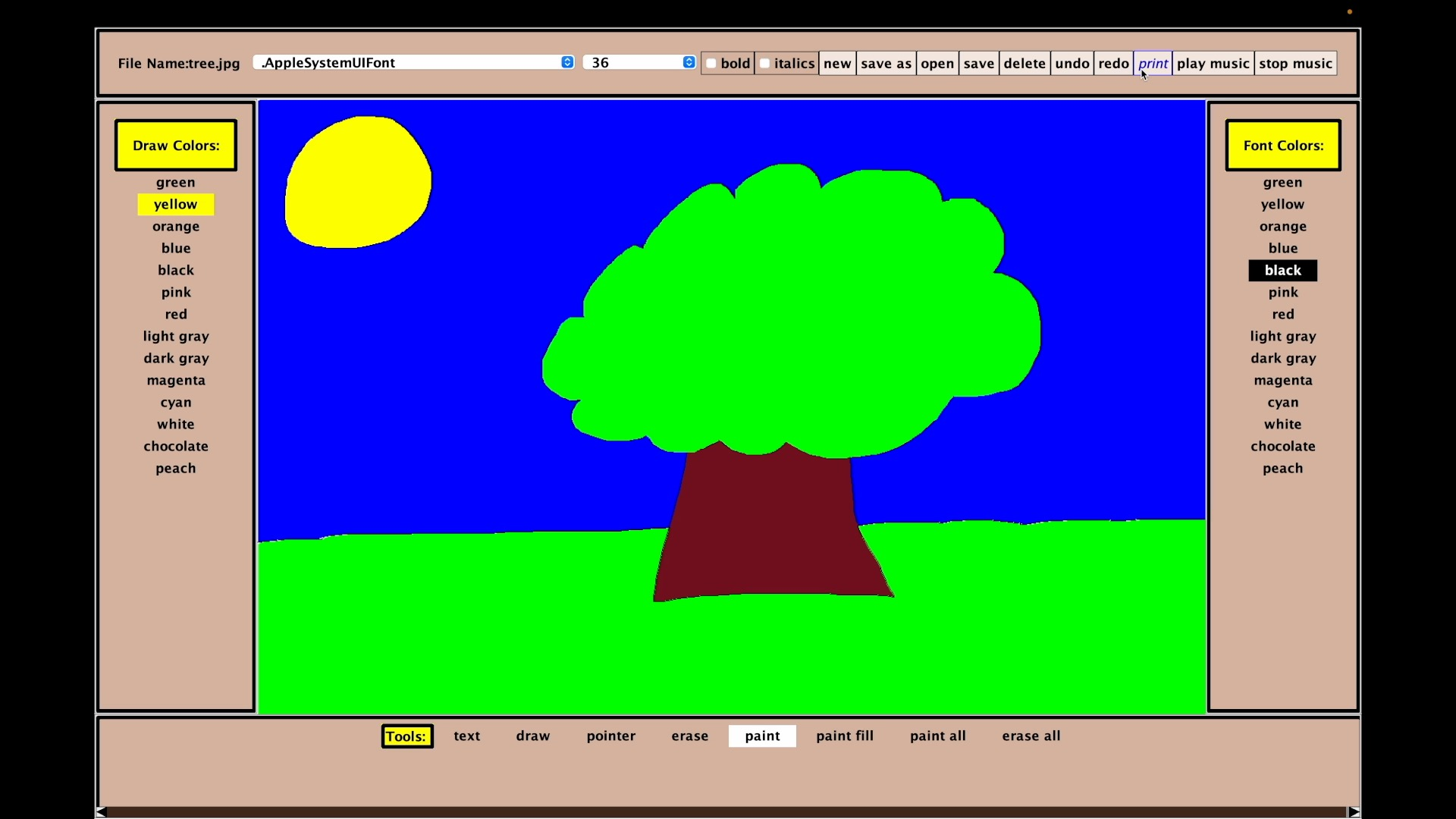This screenshot has height=819, width=1456.
Task: Select the pointer tool
Action: click(x=610, y=736)
